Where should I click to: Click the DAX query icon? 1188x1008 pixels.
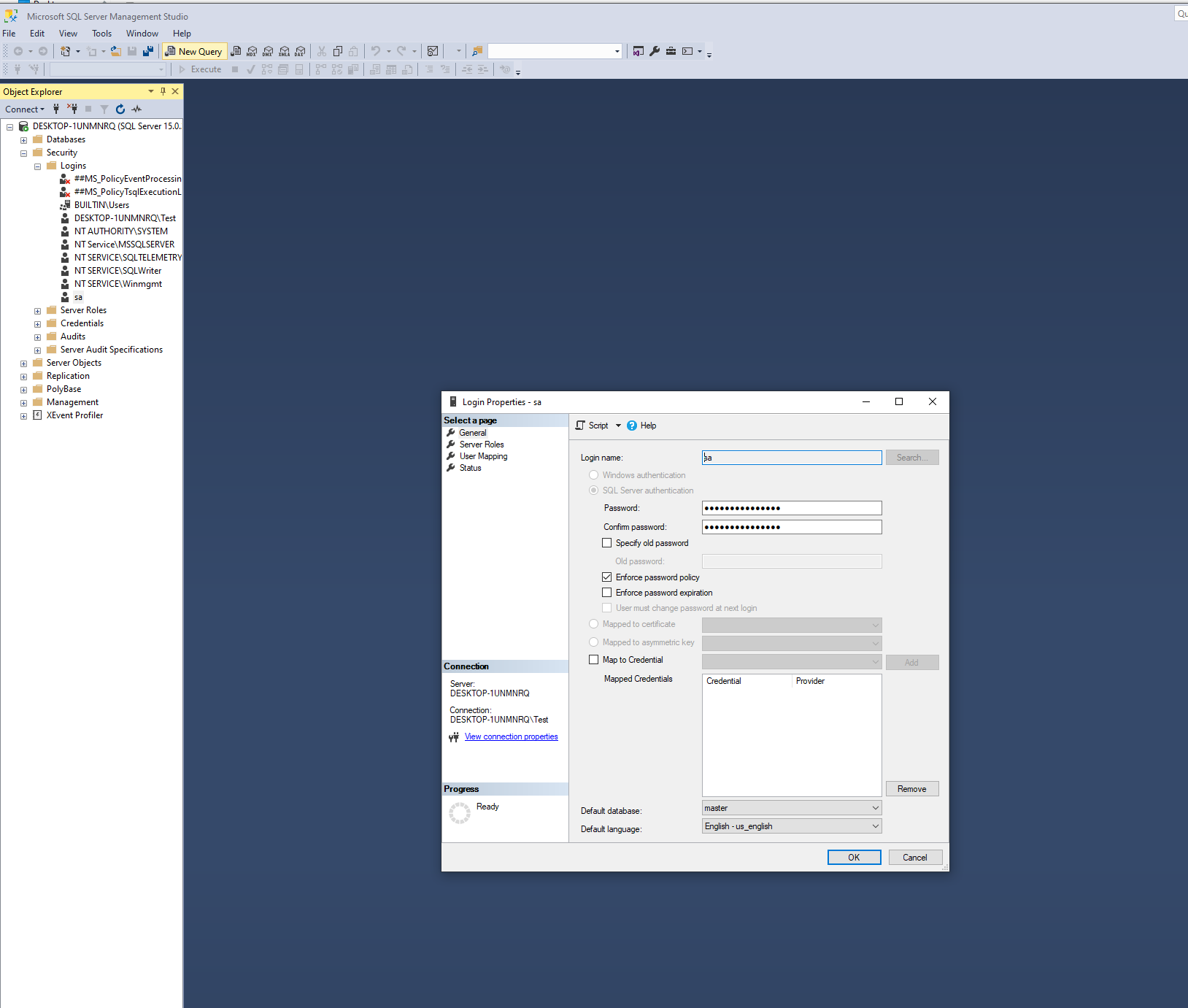[x=300, y=51]
